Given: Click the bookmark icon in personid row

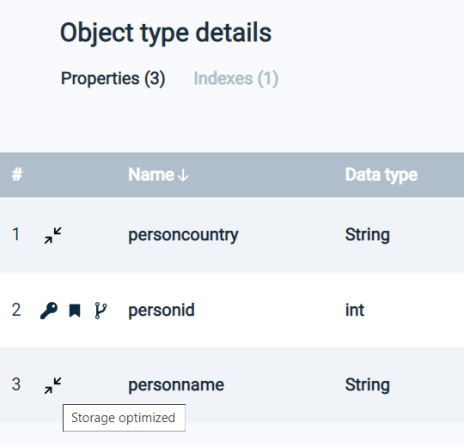Looking at the screenshot, I should coord(75,310).
